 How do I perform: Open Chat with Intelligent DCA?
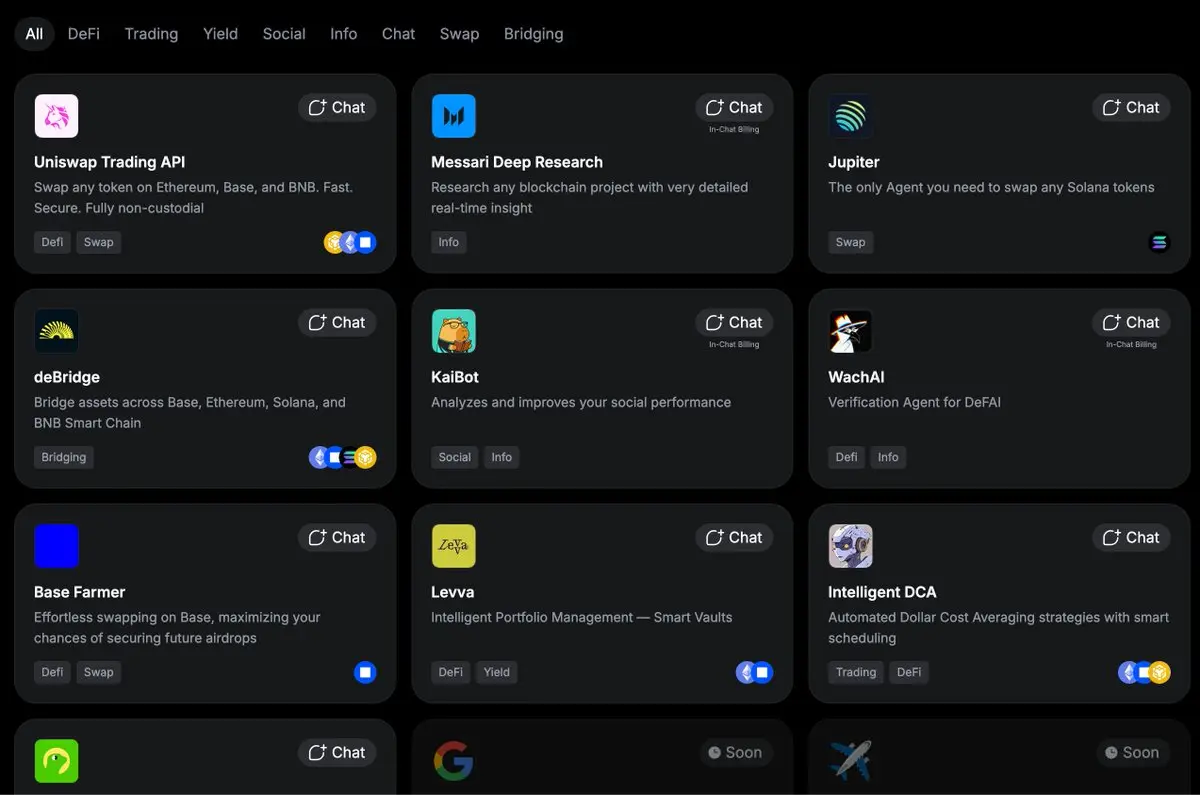pyautogui.click(x=1131, y=537)
